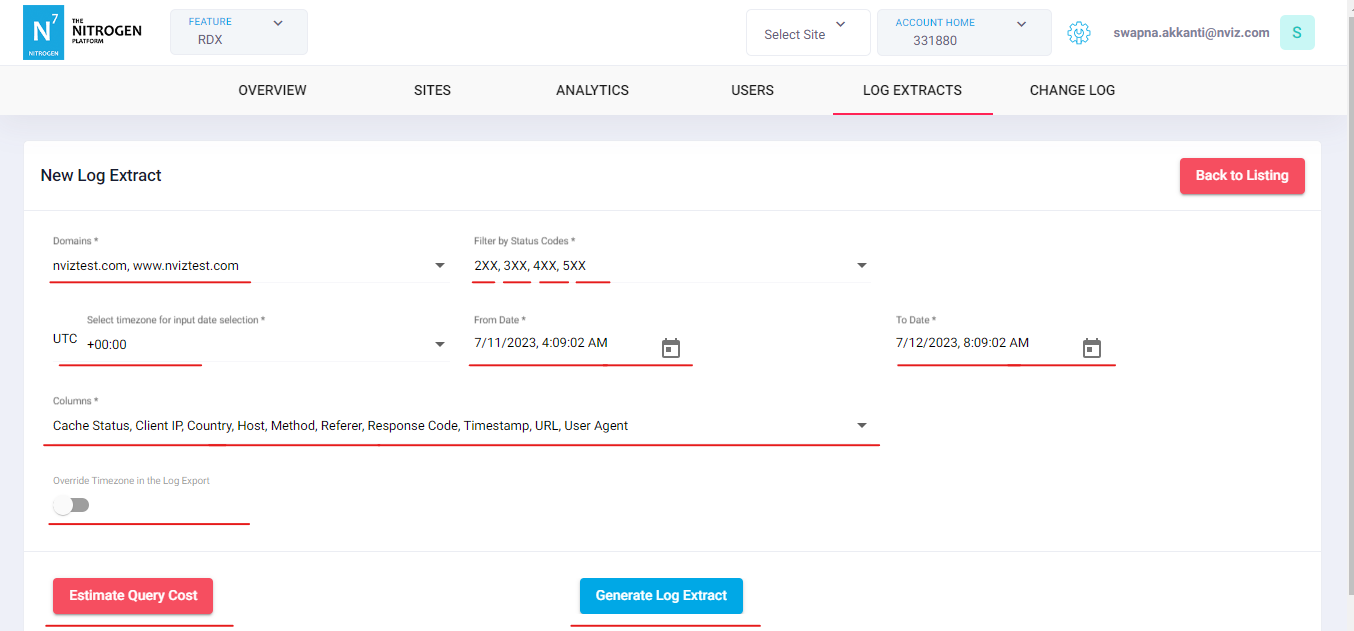Click the Back to Listing button

click(1242, 176)
